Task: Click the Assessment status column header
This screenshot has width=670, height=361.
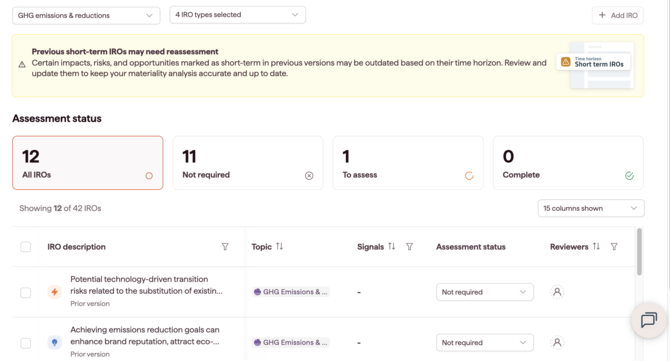Action: (470, 247)
